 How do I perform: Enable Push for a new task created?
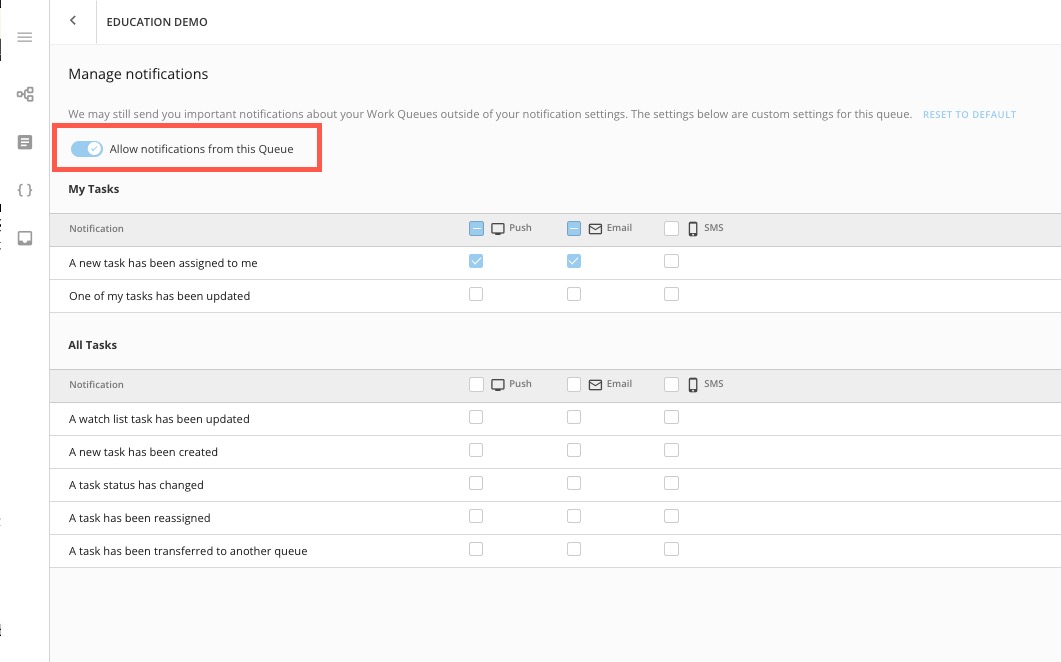point(476,451)
